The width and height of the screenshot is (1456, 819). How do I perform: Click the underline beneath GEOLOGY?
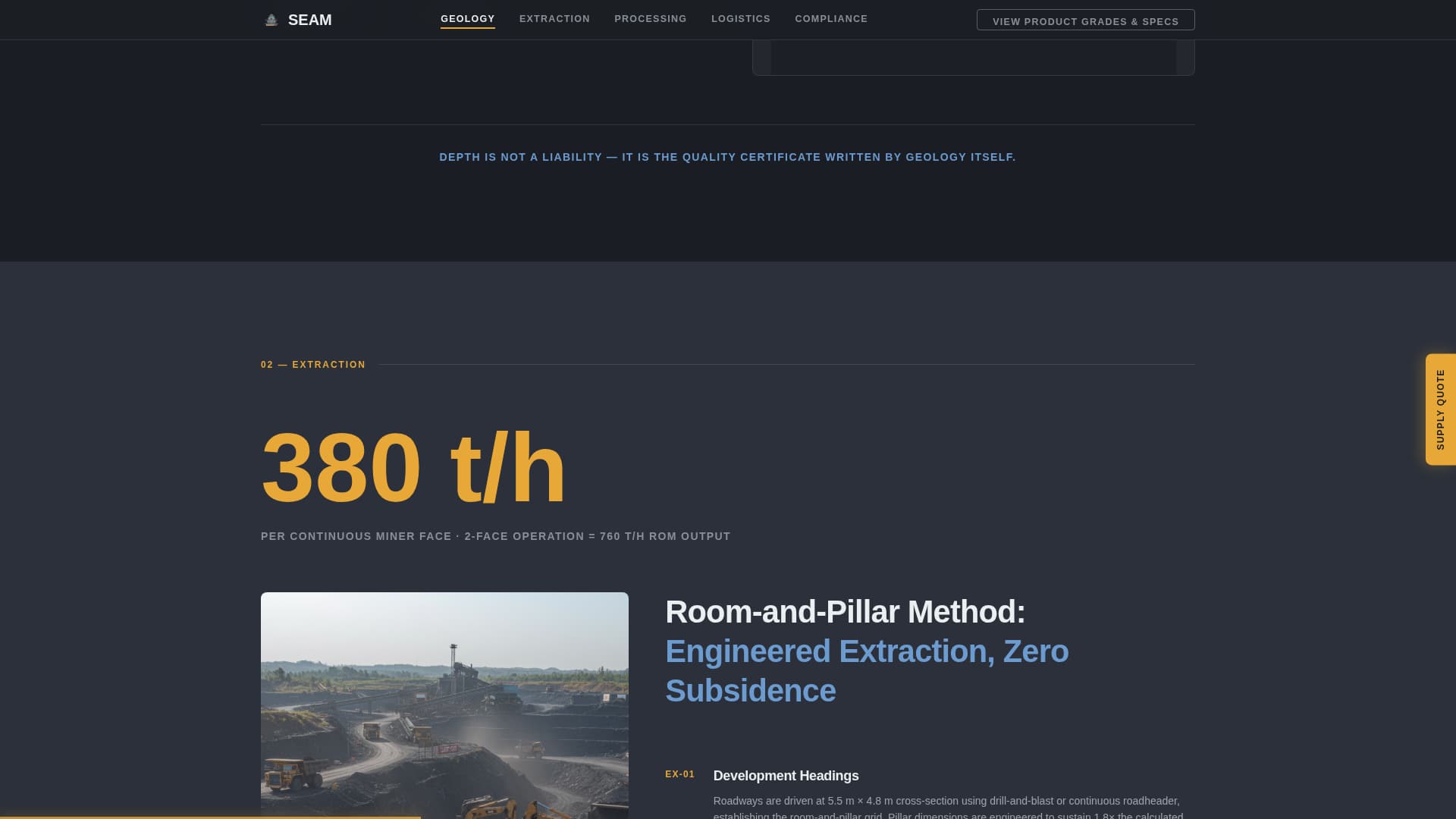coord(468,28)
